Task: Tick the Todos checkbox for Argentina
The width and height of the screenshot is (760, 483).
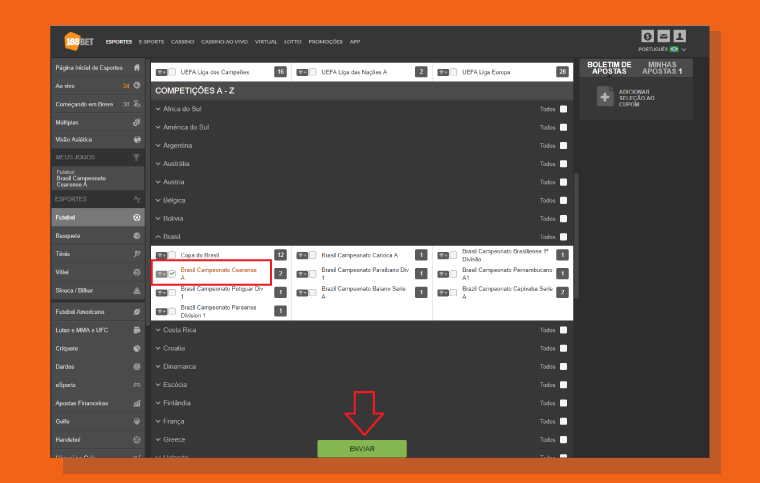Action: [563, 146]
